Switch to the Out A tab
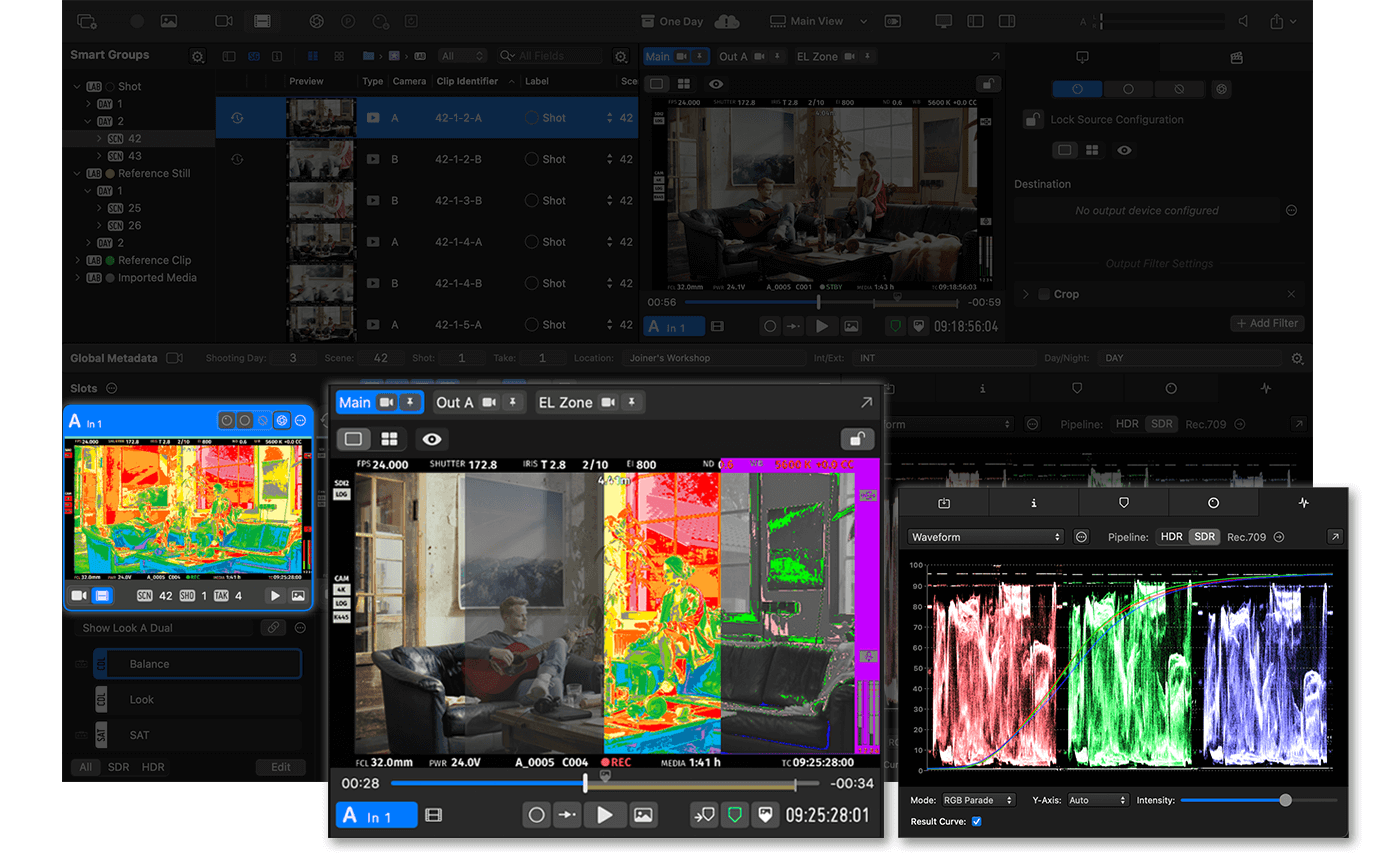The height and width of the screenshot is (860, 1375). point(455,402)
